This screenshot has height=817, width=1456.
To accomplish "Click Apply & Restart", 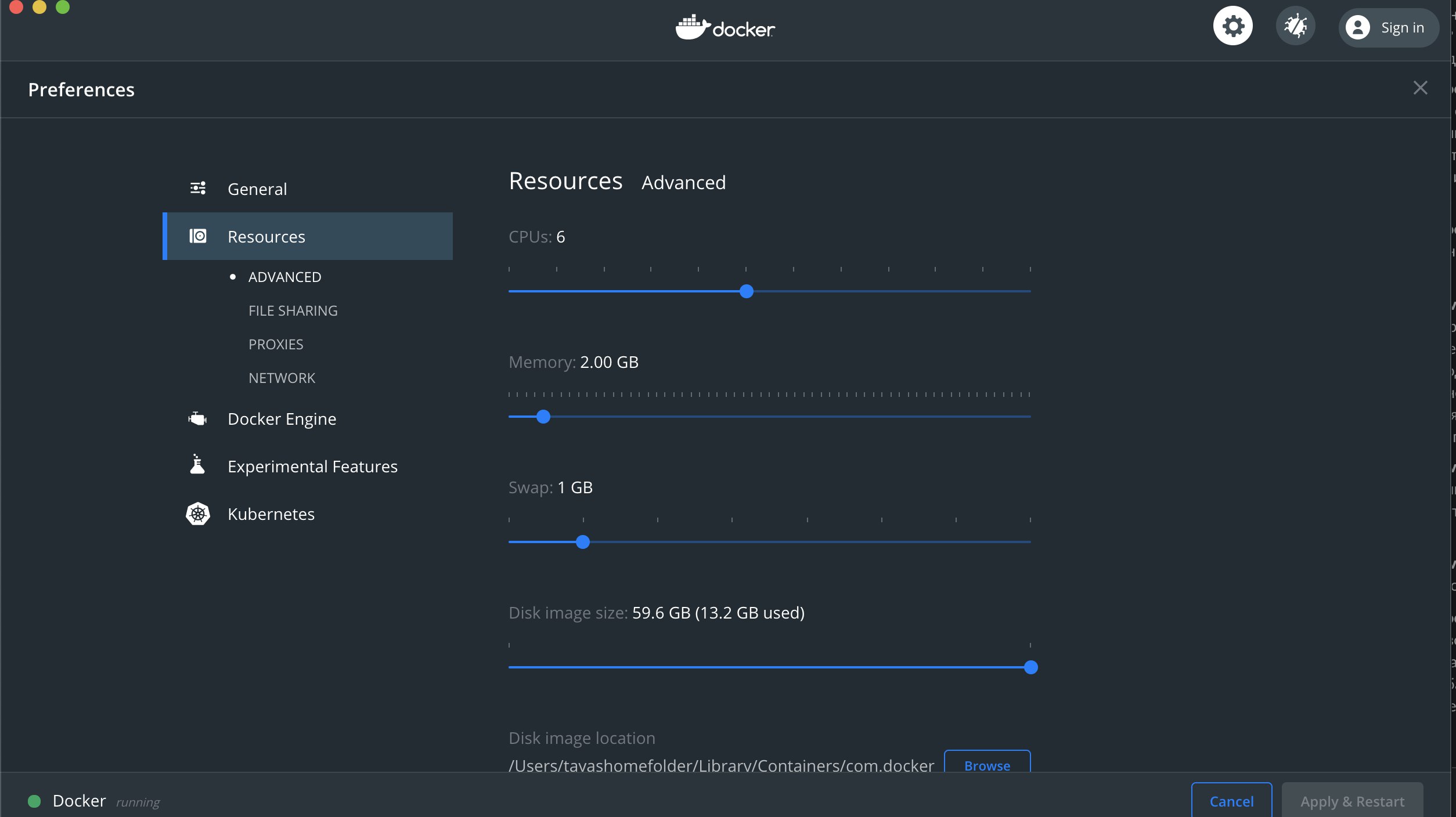I will coord(1352,801).
